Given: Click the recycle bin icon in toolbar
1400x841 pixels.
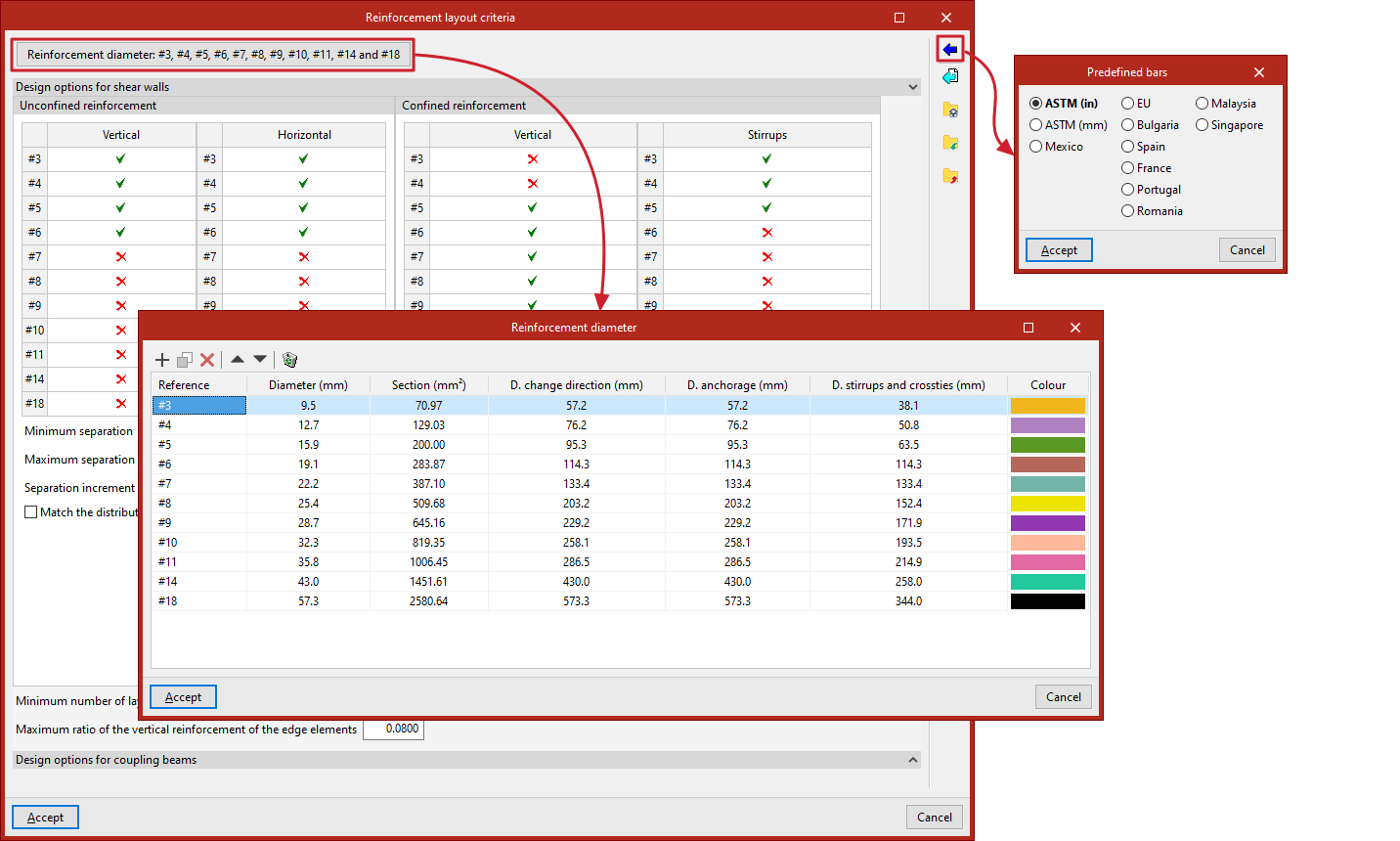Looking at the screenshot, I should click(289, 360).
